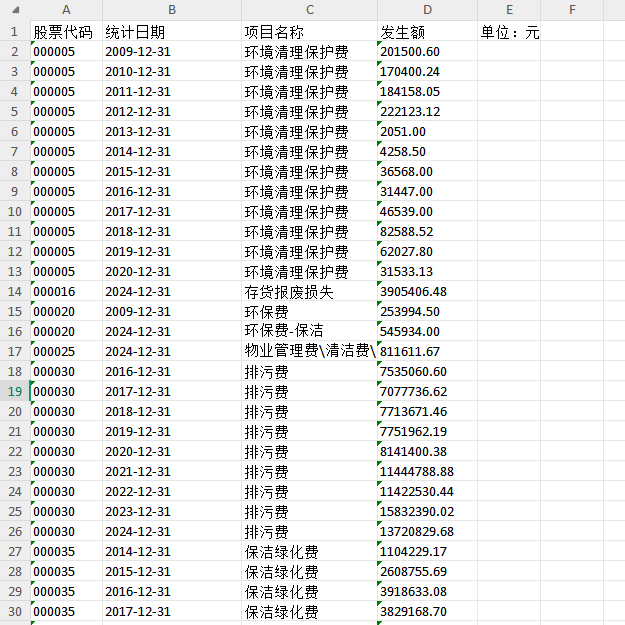Image resolution: width=625 pixels, height=625 pixels.
Task: Click amount cell 62027.80
Action: 427,251
